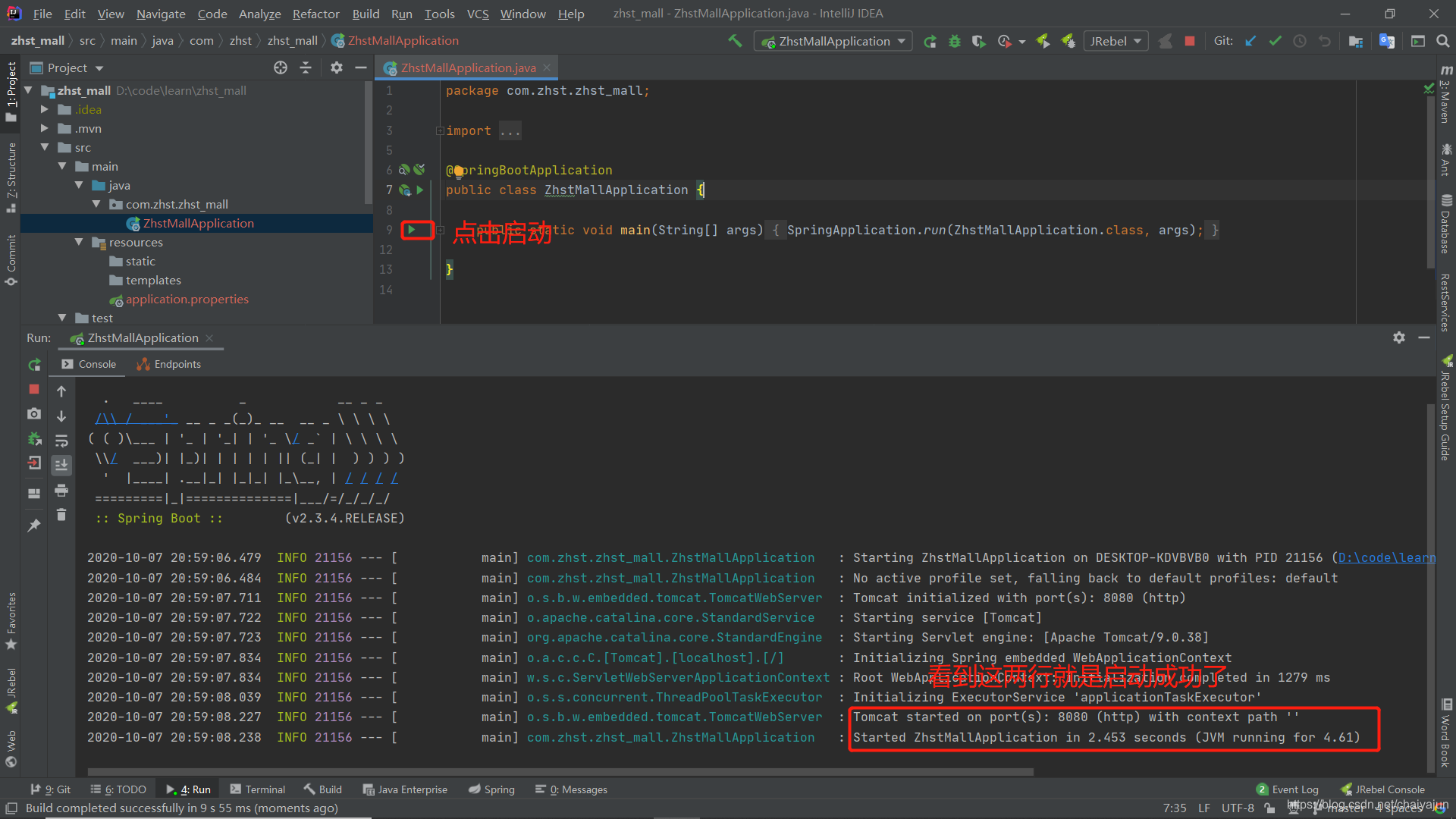1456x819 pixels.
Task: Collapse the com.zhst.zhst_mall package
Action: pyautogui.click(x=96, y=204)
